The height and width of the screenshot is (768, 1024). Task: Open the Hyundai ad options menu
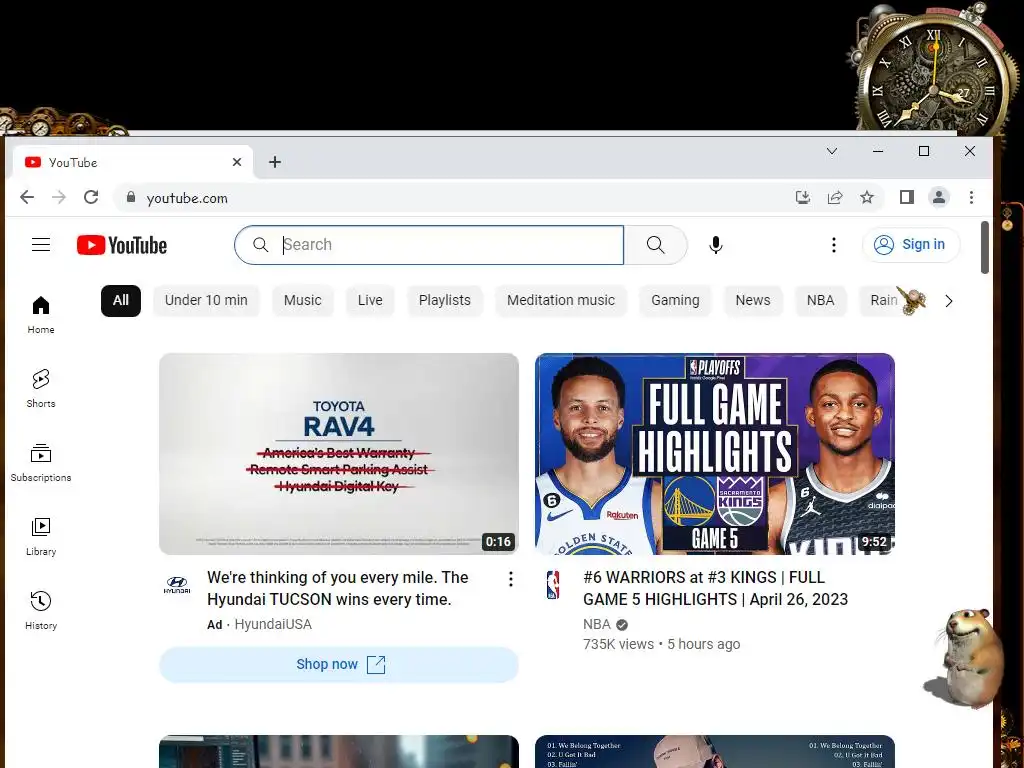tap(511, 579)
